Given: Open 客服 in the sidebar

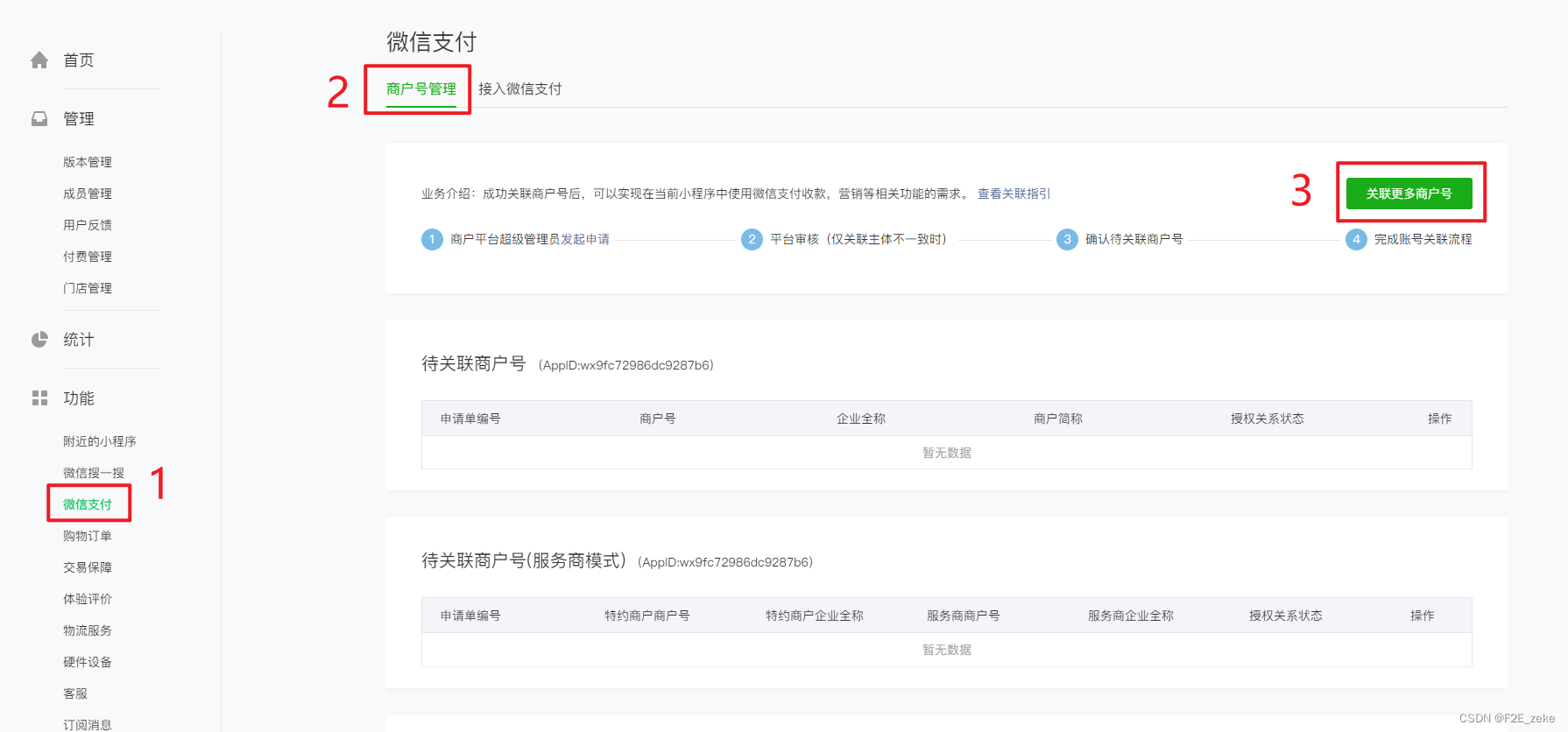Looking at the screenshot, I should (75, 693).
